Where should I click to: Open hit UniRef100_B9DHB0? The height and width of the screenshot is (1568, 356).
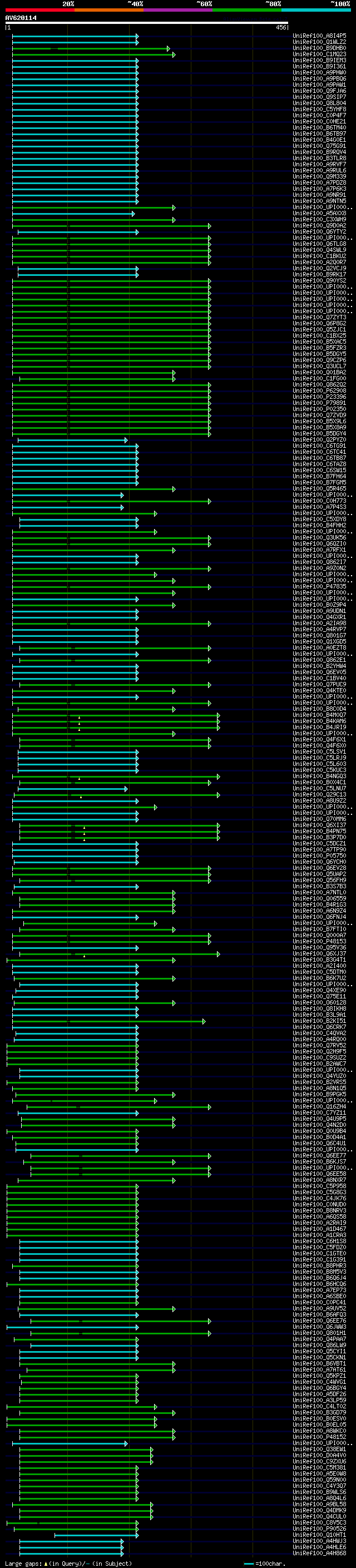pos(319,48)
